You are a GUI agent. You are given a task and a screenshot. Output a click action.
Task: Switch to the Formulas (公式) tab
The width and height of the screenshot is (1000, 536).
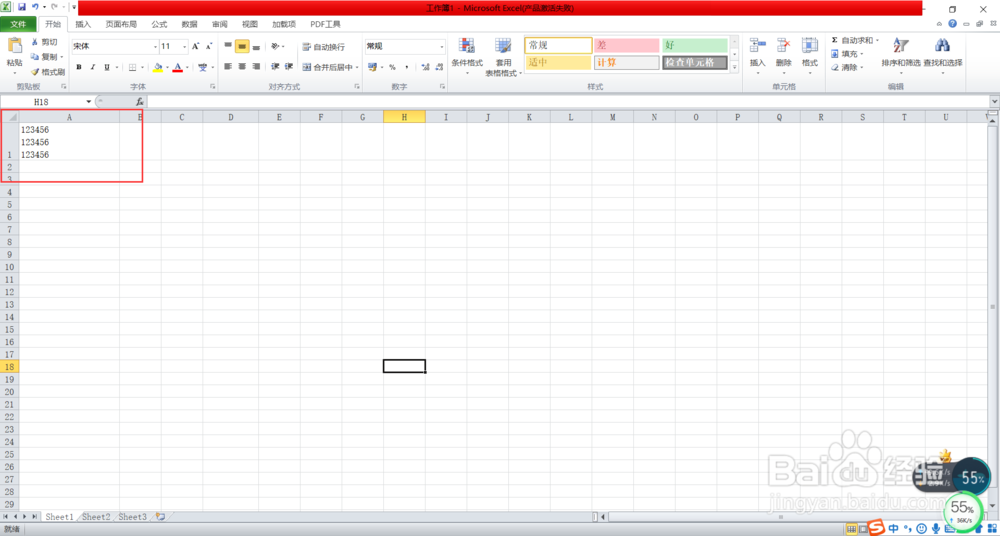(x=159, y=24)
